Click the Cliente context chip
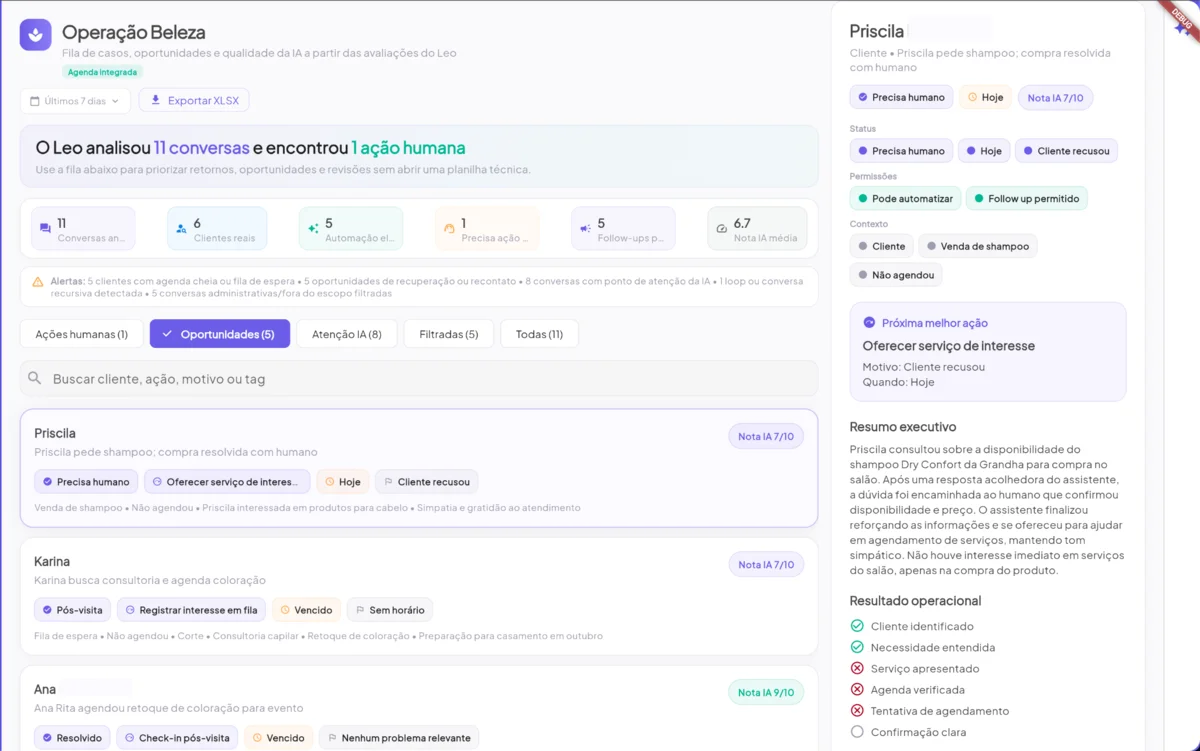The width and height of the screenshot is (1200, 751). pos(881,246)
